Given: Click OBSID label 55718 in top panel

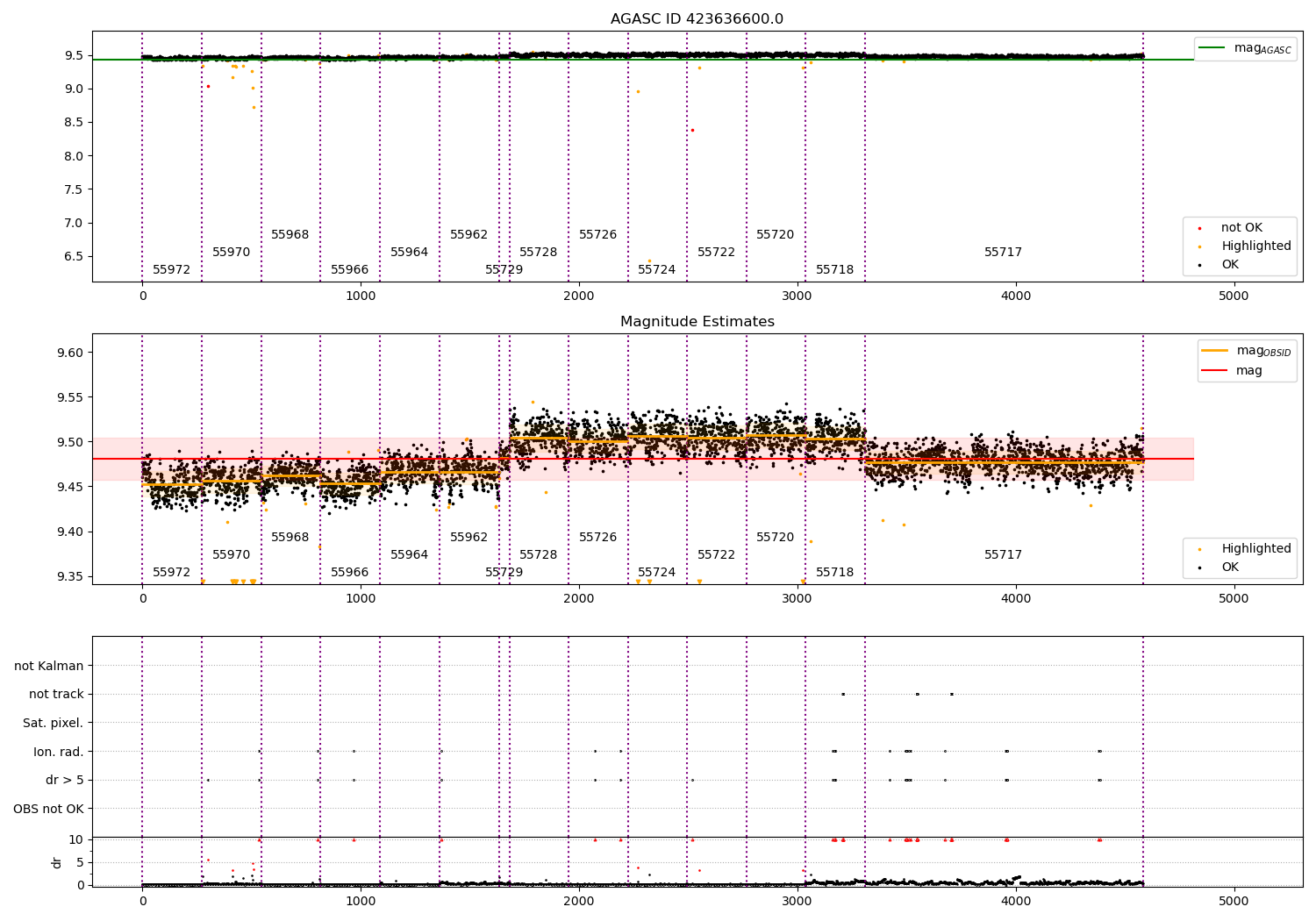Looking at the screenshot, I should coord(835,270).
